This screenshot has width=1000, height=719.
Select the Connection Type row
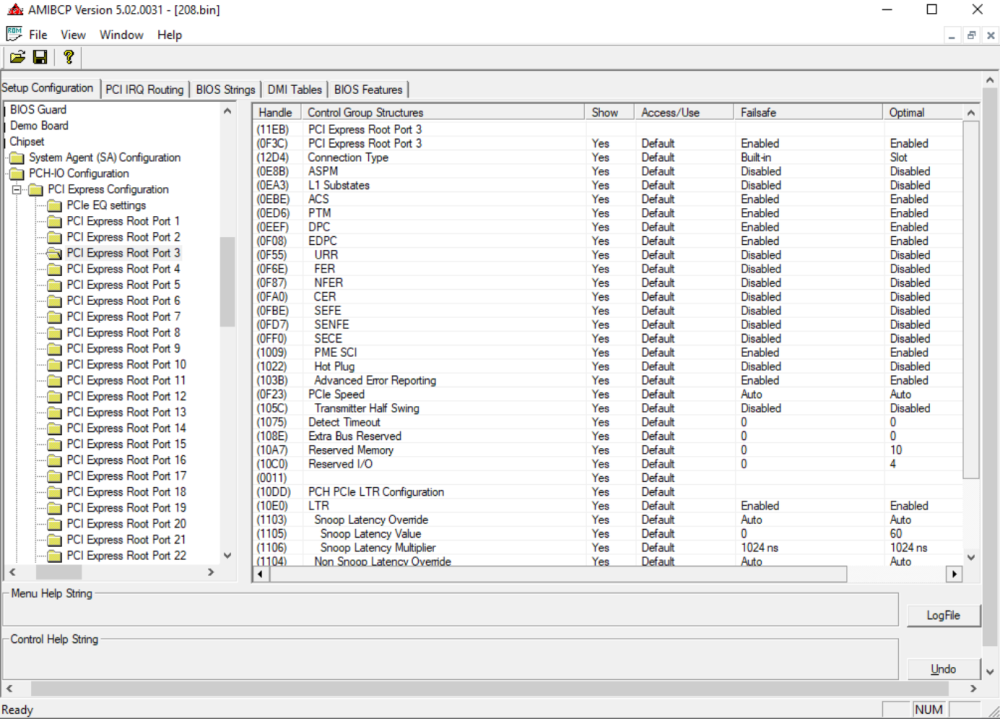pyautogui.click(x=608, y=157)
